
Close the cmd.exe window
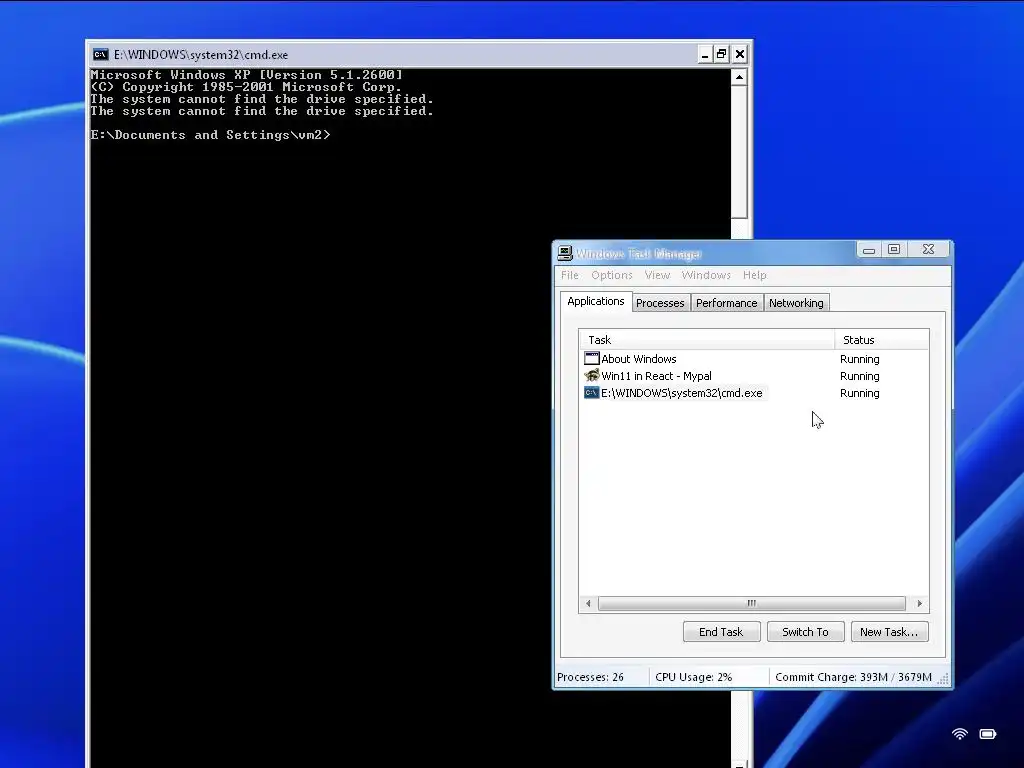(x=739, y=54)
